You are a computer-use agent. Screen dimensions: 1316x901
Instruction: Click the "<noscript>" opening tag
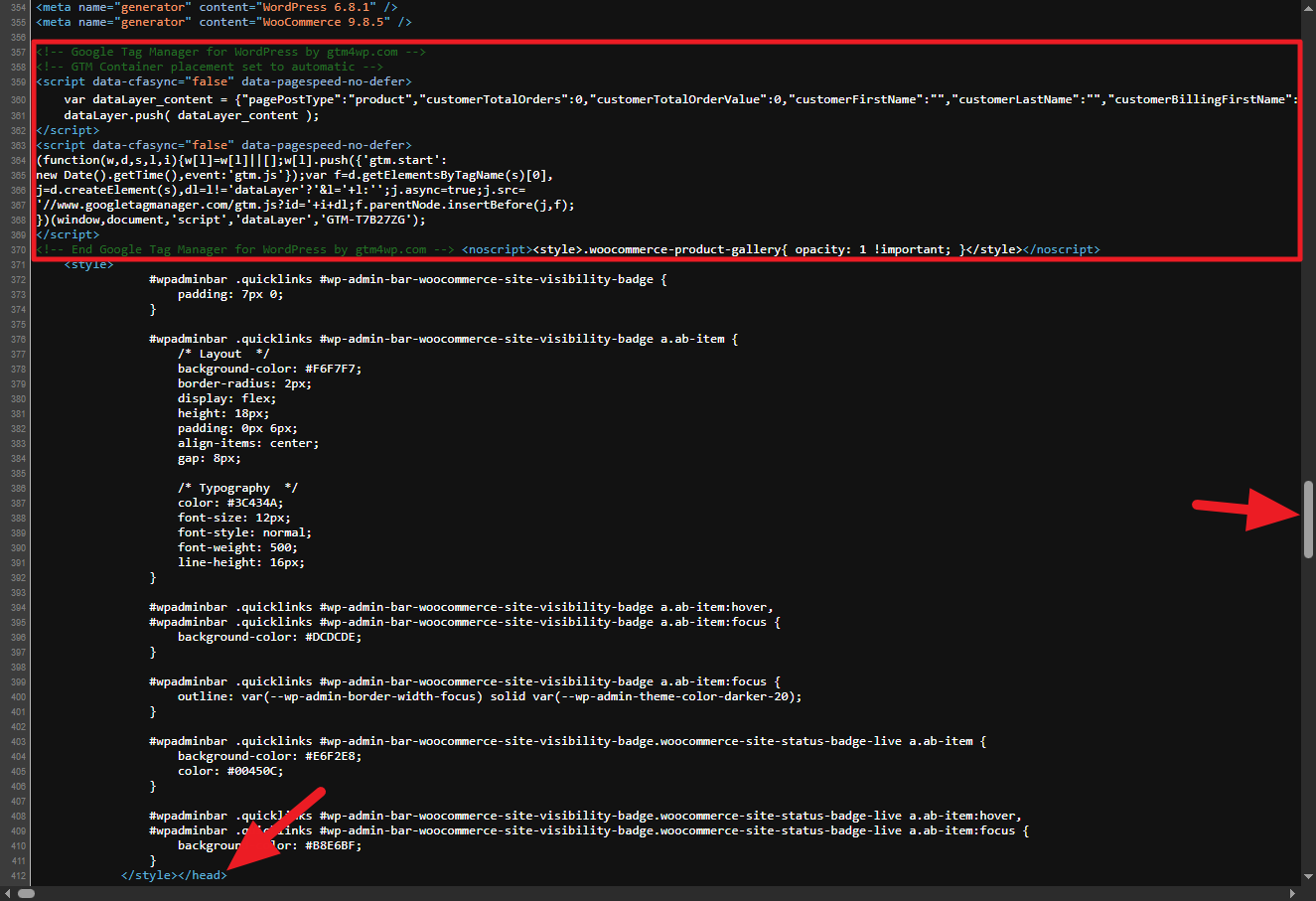(498, 249)
